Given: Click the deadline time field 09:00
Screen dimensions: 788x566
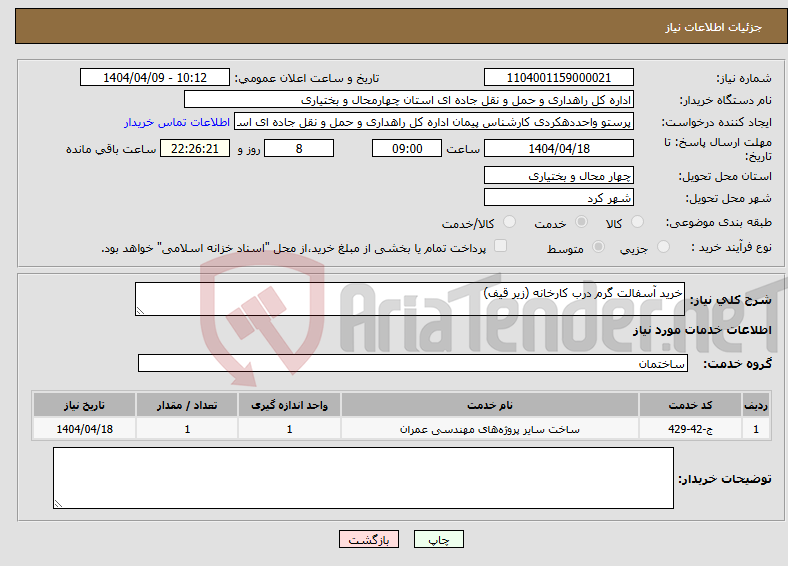Looking at the screenshot, I should (x=407, y=148).
